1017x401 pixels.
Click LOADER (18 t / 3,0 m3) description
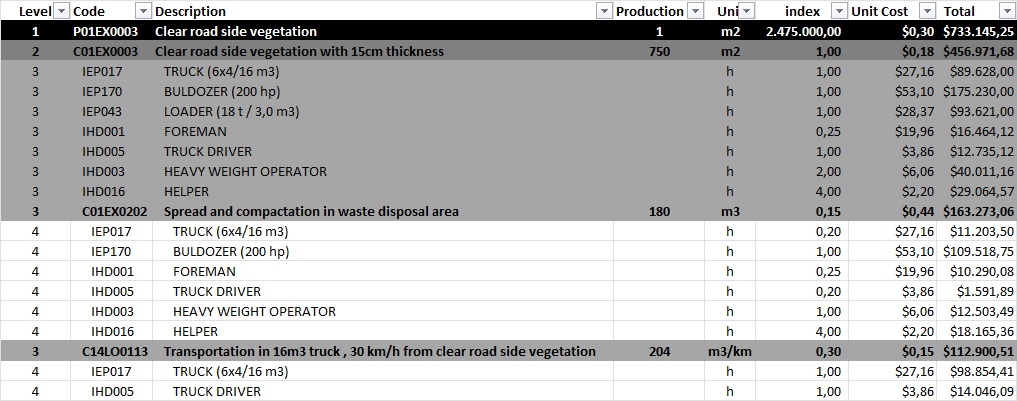232,112
